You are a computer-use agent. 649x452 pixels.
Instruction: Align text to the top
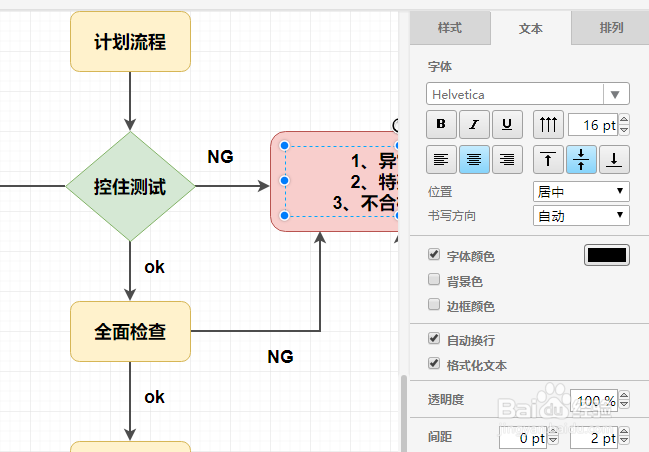click(548, 159)
